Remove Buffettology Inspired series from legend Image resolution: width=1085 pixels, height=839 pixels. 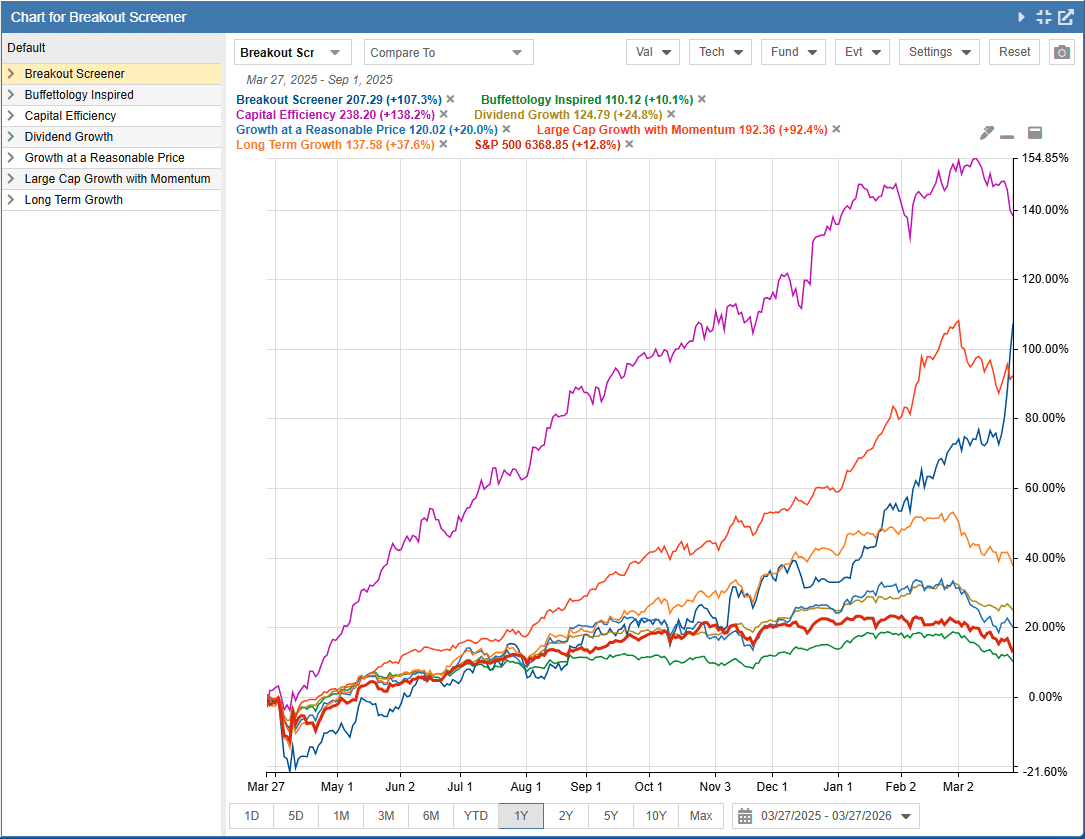click(x=702, y=99)
